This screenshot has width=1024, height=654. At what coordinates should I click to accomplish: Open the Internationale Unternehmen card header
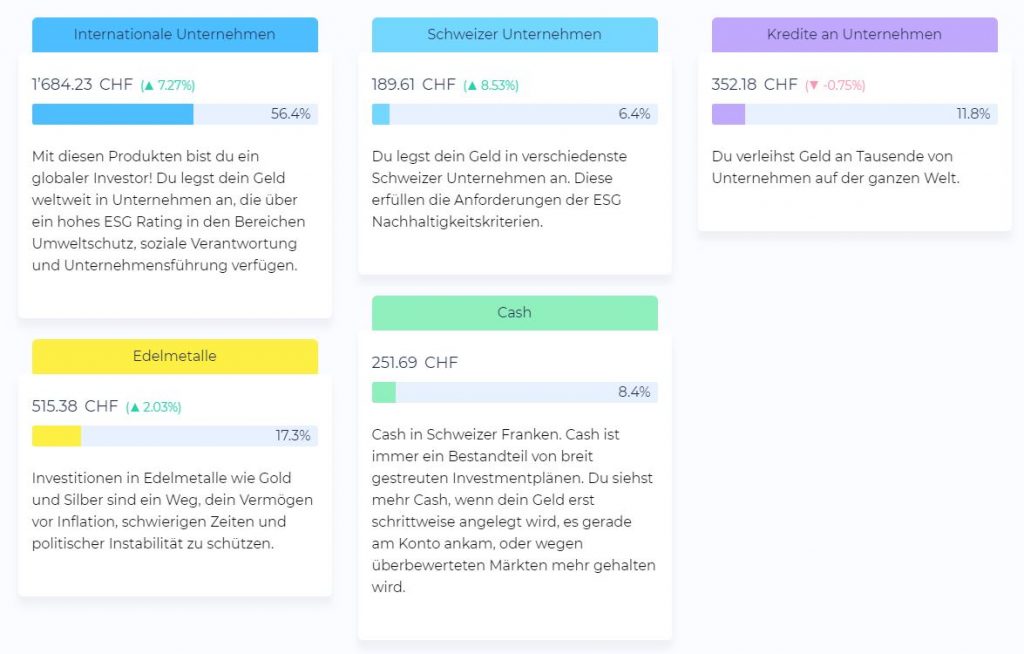tap(175, 35)
